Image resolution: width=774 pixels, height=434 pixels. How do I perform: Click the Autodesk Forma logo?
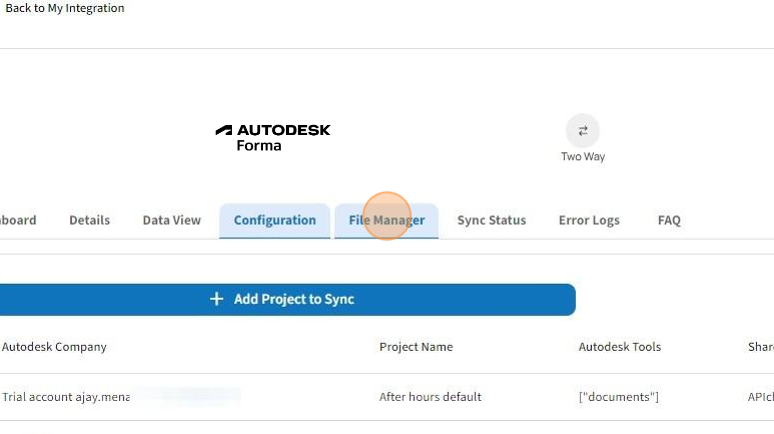click(x=272, y=137)
